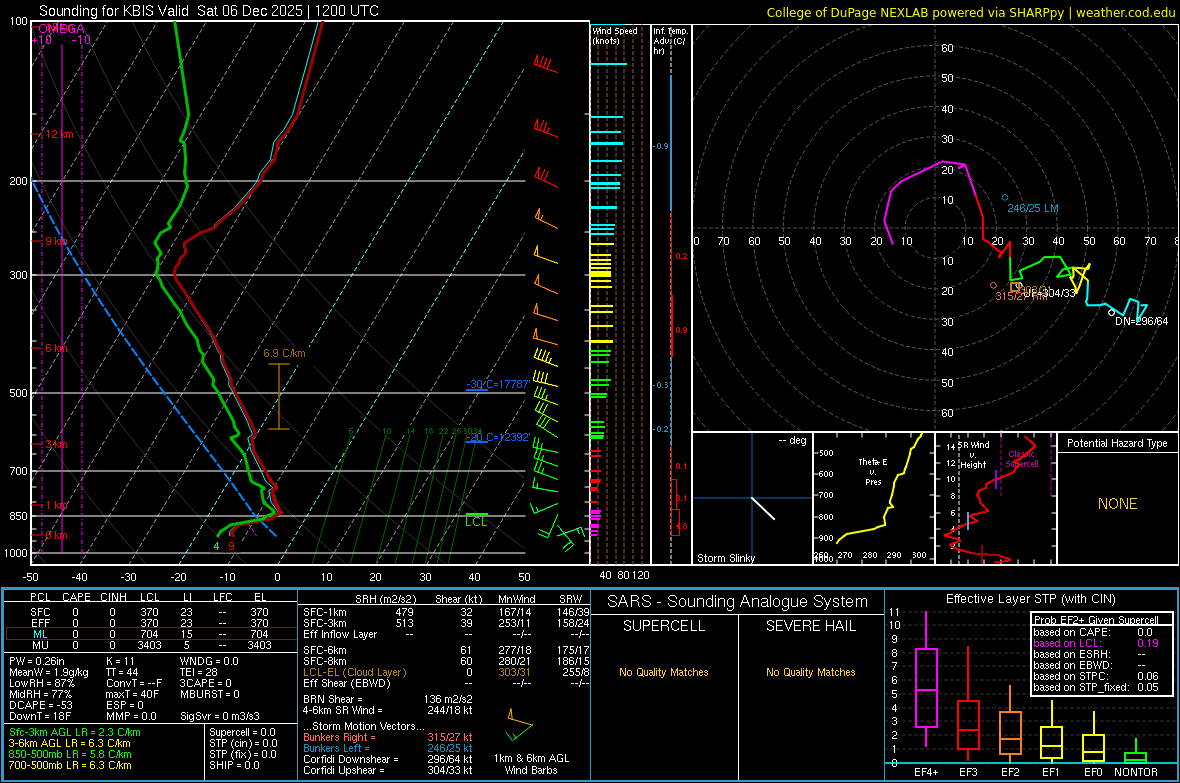Click the '6.9 C/km' lapse rate label
This screenshot has height=783, width=1180.
click(x=284, y=353)
